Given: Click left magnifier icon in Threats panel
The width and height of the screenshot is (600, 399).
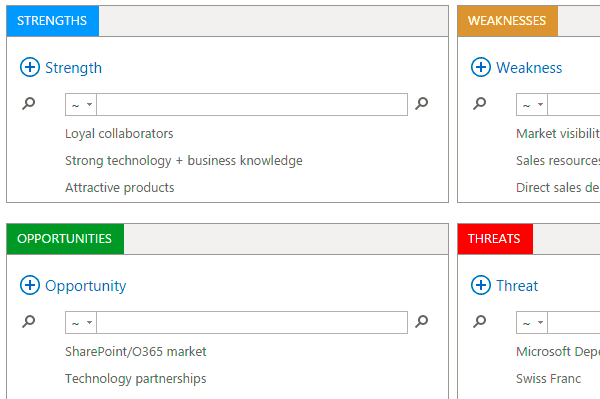Looking at the screenshot, I should [479, 321].
